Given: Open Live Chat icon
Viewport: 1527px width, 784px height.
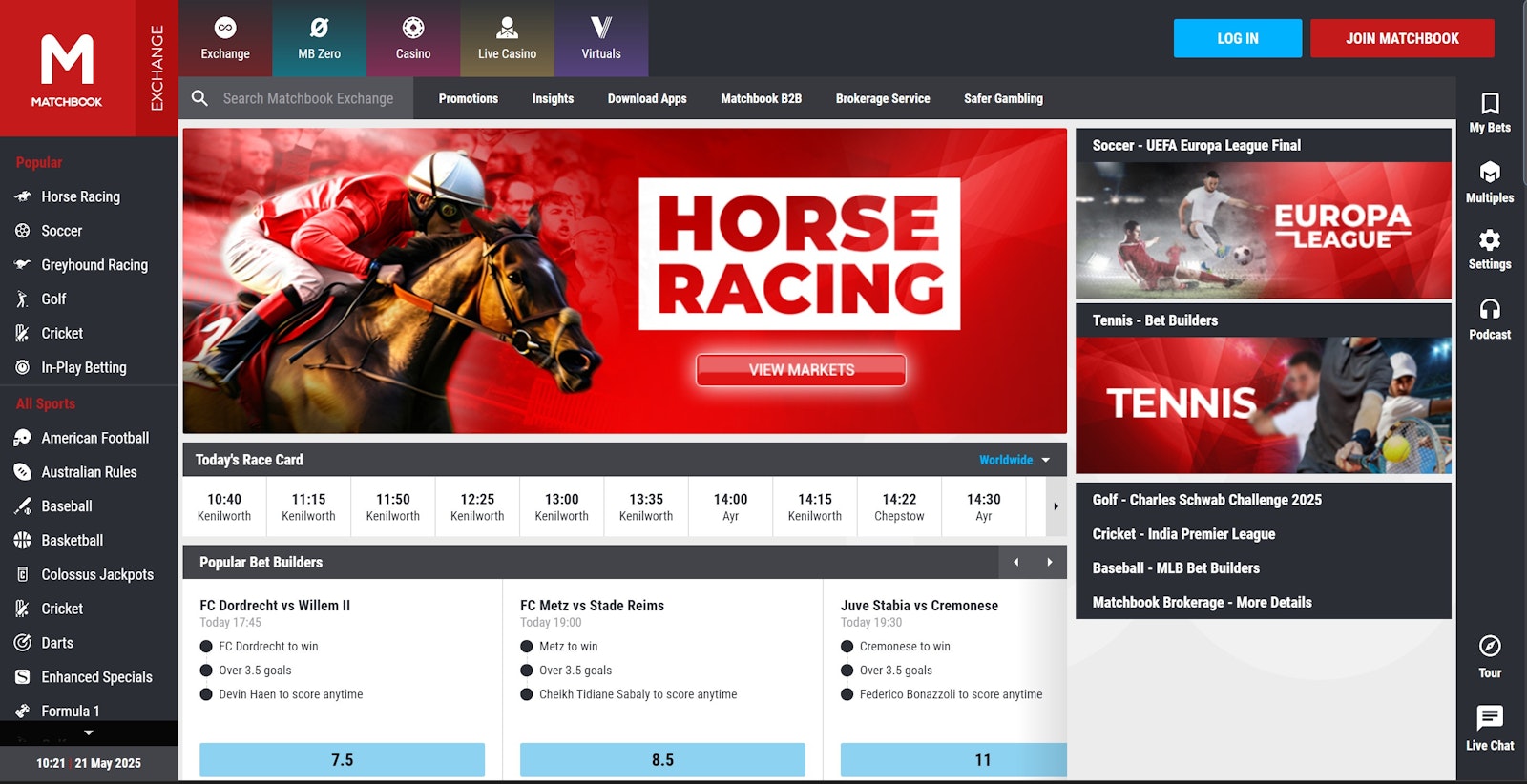Looking at the screenshot, I should (x=1489, y=717).
